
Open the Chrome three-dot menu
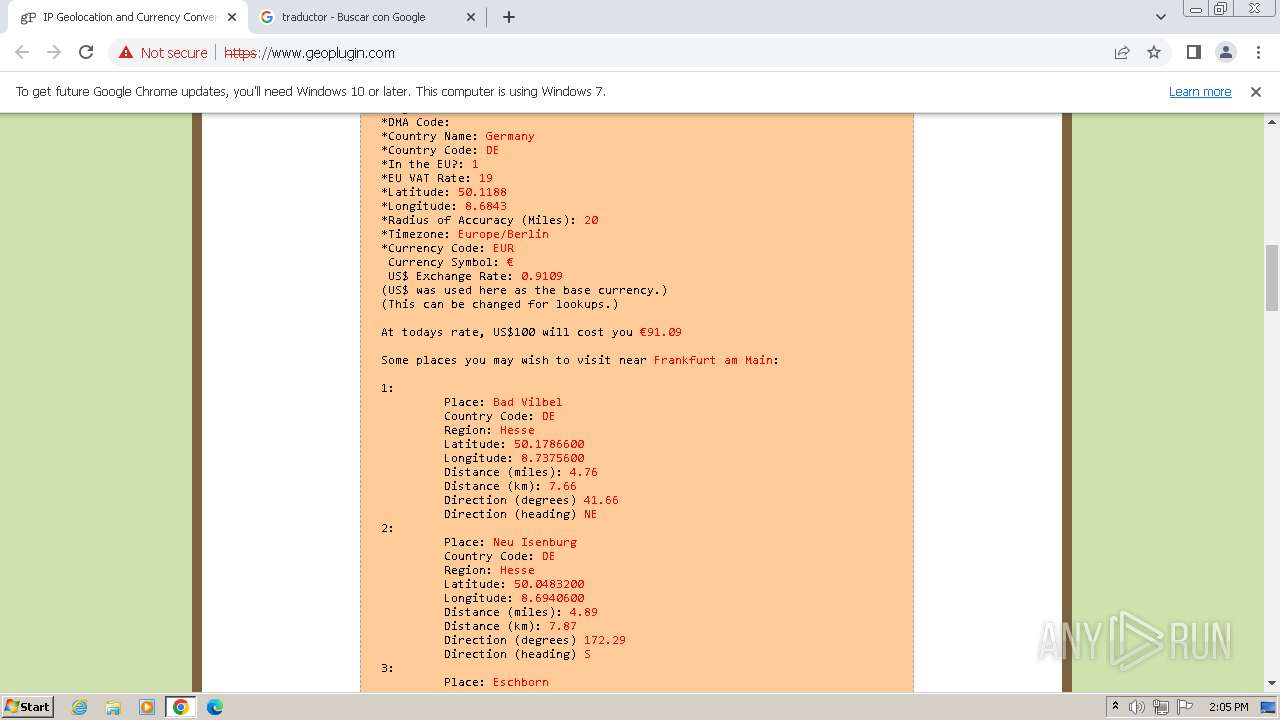(1258, 53)
